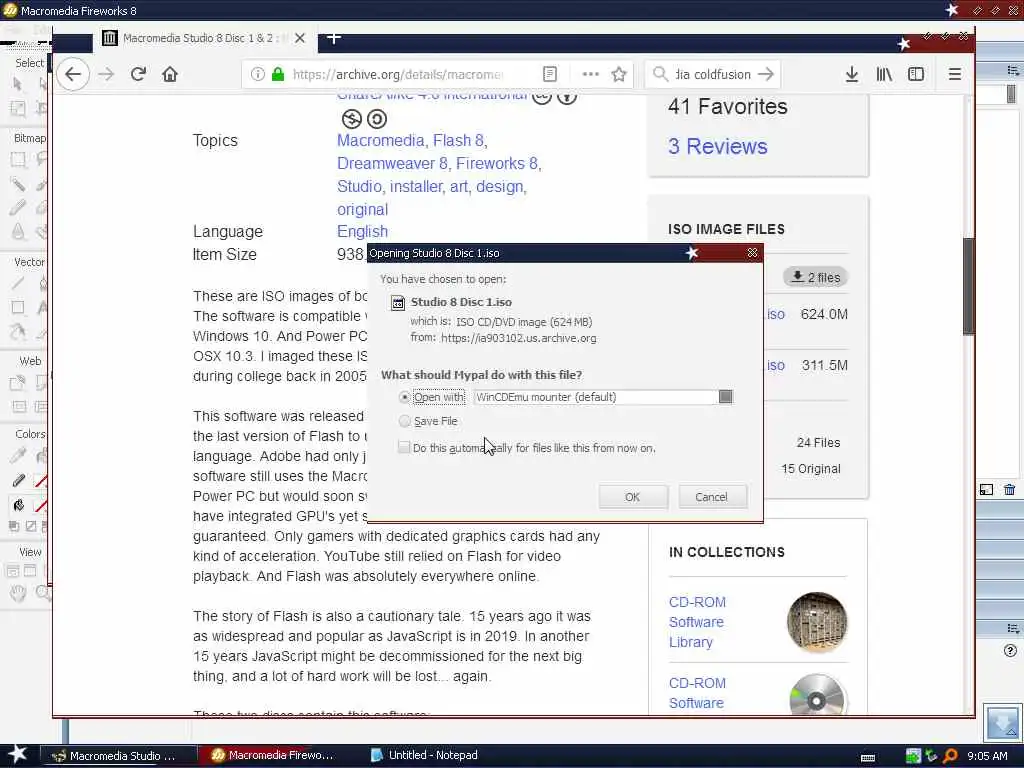Click the star Start button on the taskbar

(x=17, y=754)
